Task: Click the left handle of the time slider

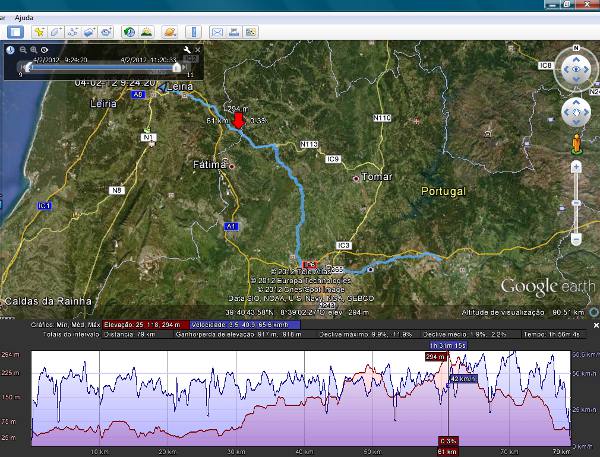Action: (28, 68)
